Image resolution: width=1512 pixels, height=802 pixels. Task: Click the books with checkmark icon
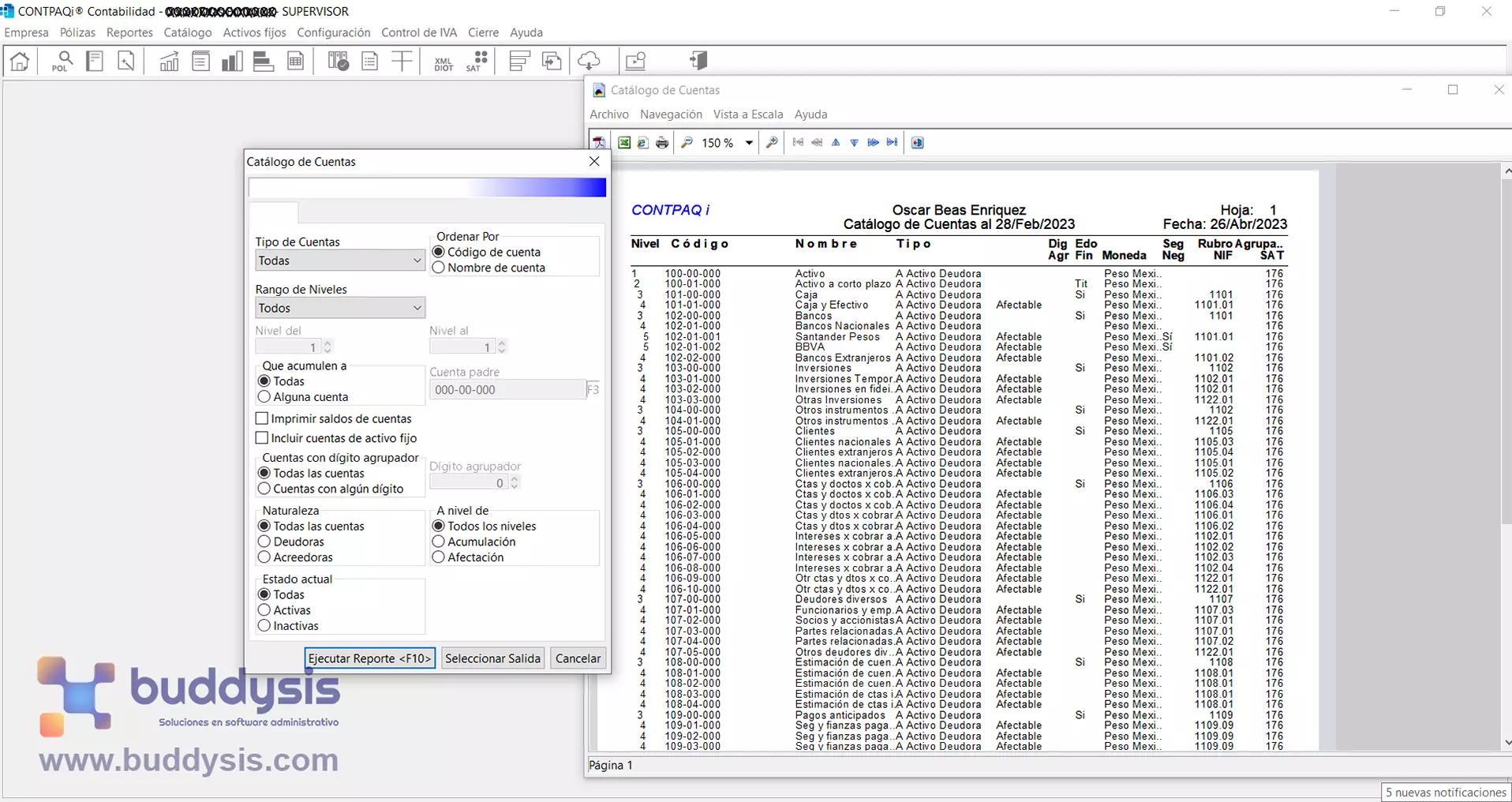(x=338, y=61)
